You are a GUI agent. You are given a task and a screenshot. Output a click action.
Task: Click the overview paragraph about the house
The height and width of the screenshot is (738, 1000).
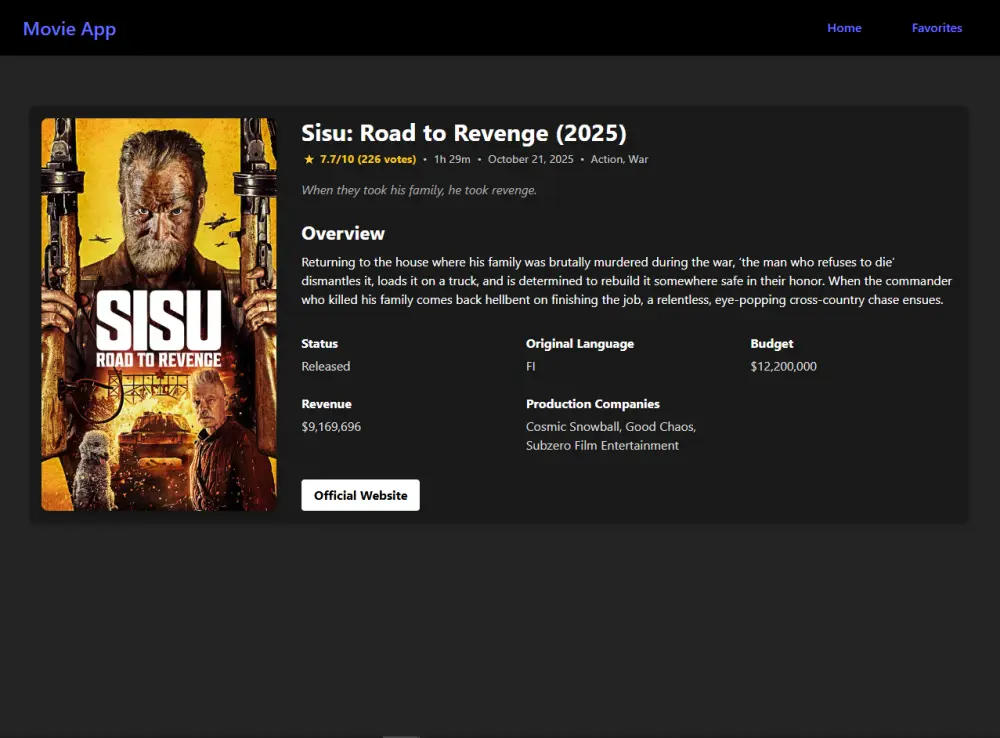[627, 281]
